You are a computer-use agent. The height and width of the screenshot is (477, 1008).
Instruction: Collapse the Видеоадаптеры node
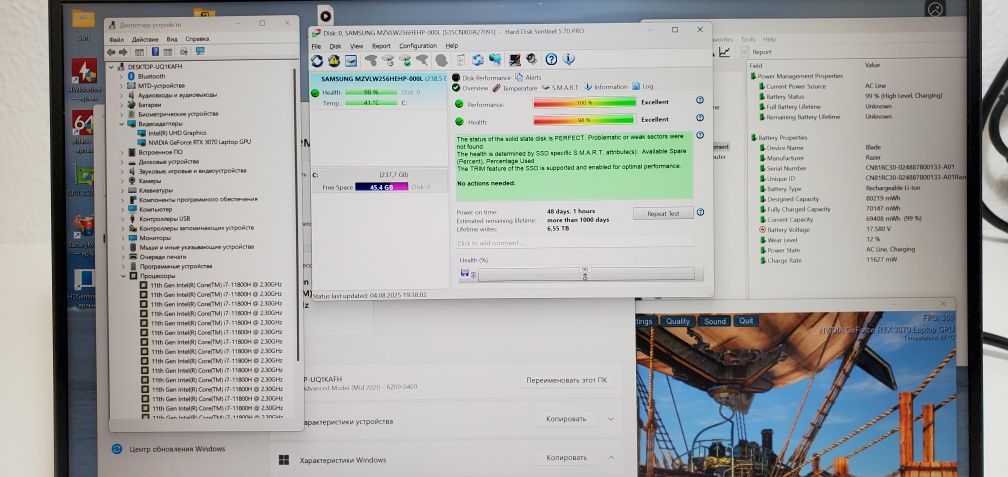coord(122,123)
